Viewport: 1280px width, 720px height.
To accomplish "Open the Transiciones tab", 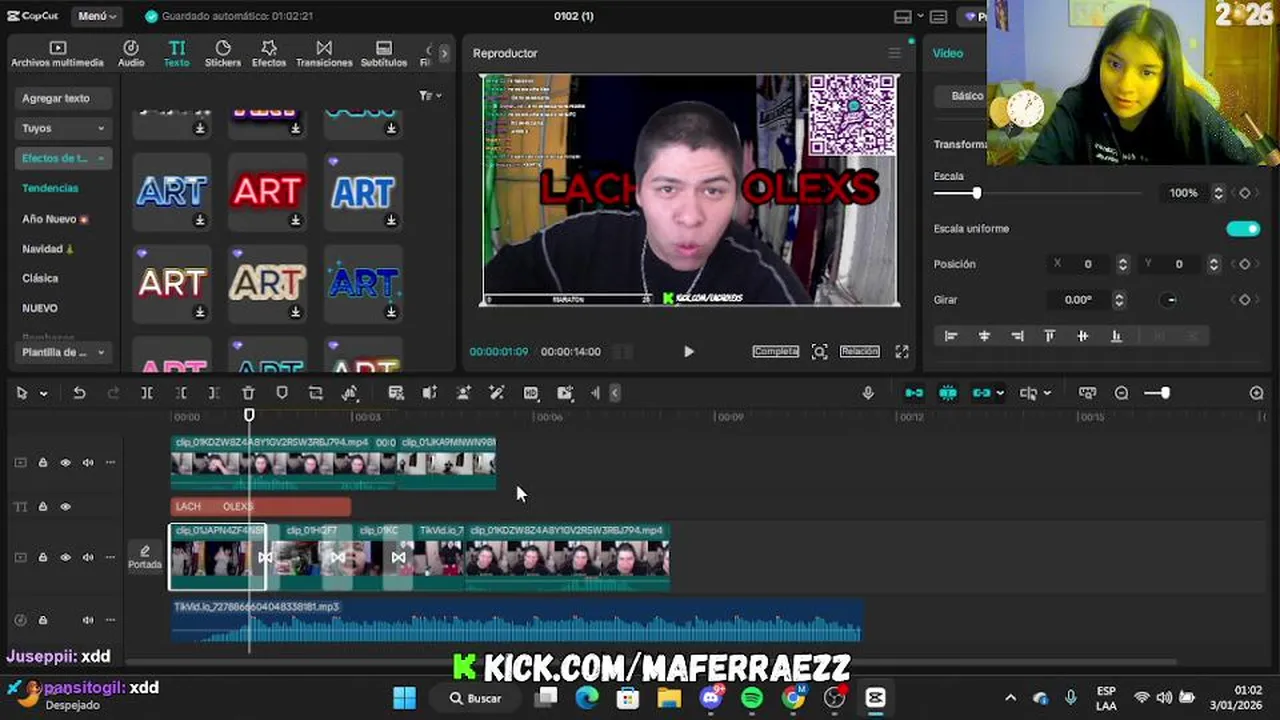I will pos(324,54).
